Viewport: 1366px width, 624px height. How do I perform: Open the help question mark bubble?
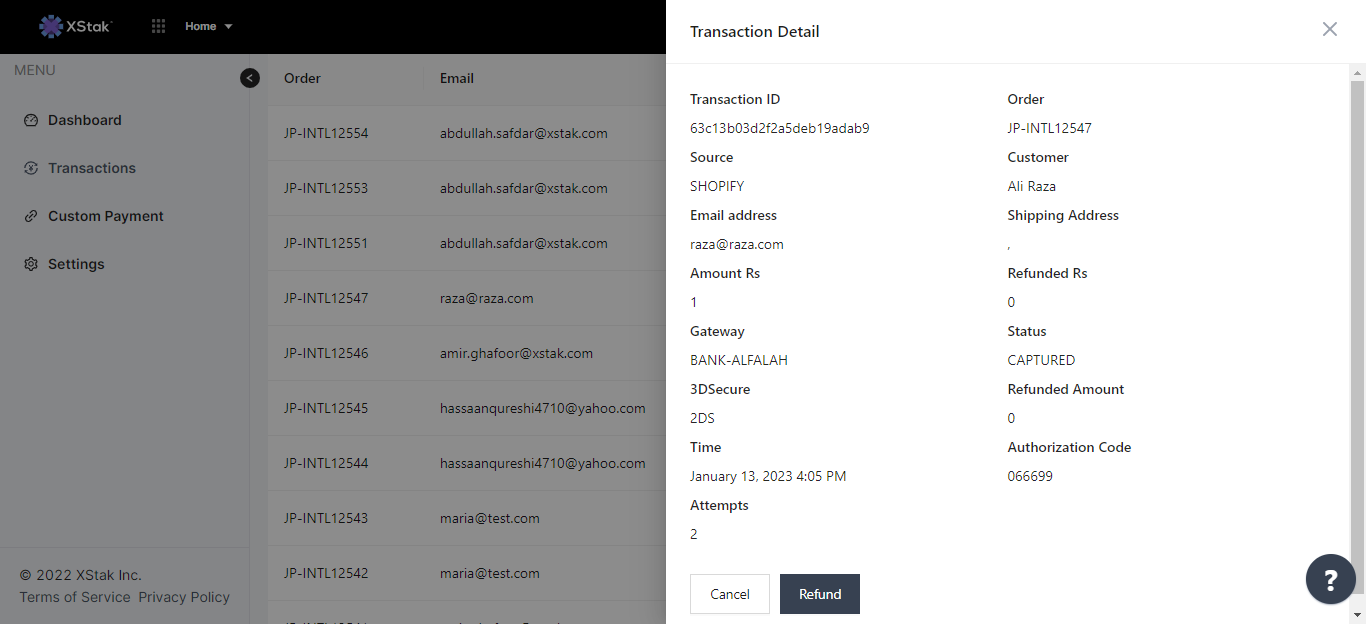1330,579
